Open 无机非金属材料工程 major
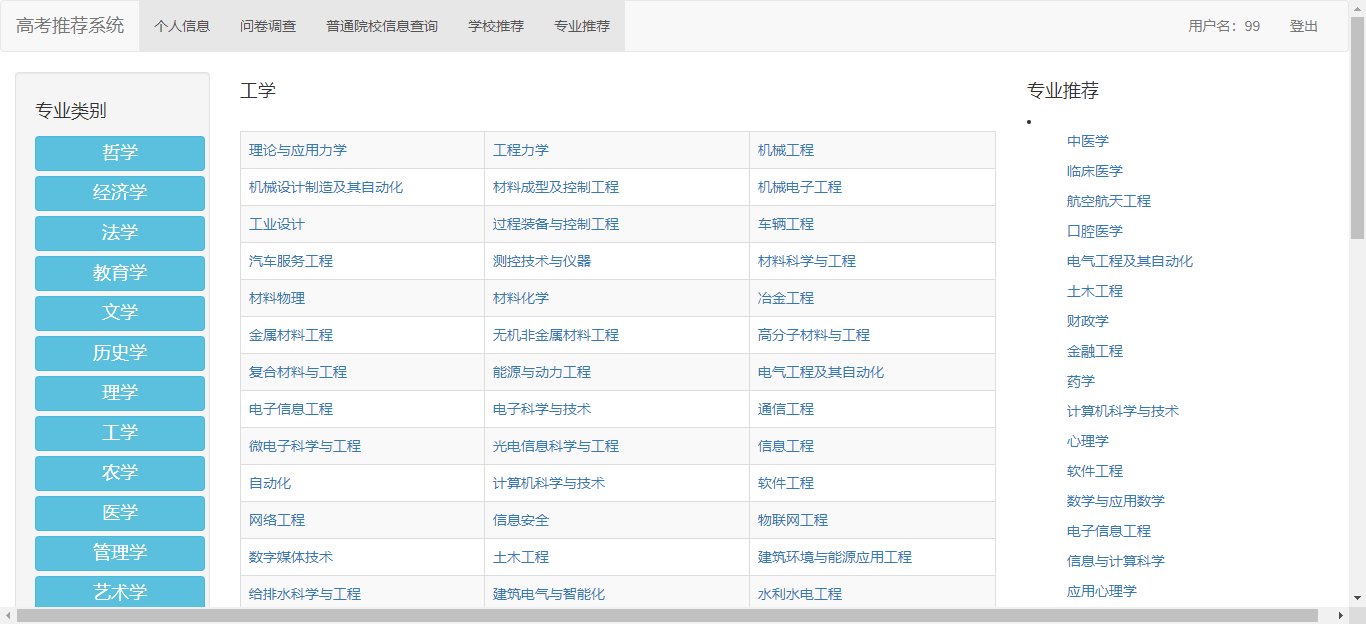Viewport: 1366px width, 624px height. click(x=556, y=335)
